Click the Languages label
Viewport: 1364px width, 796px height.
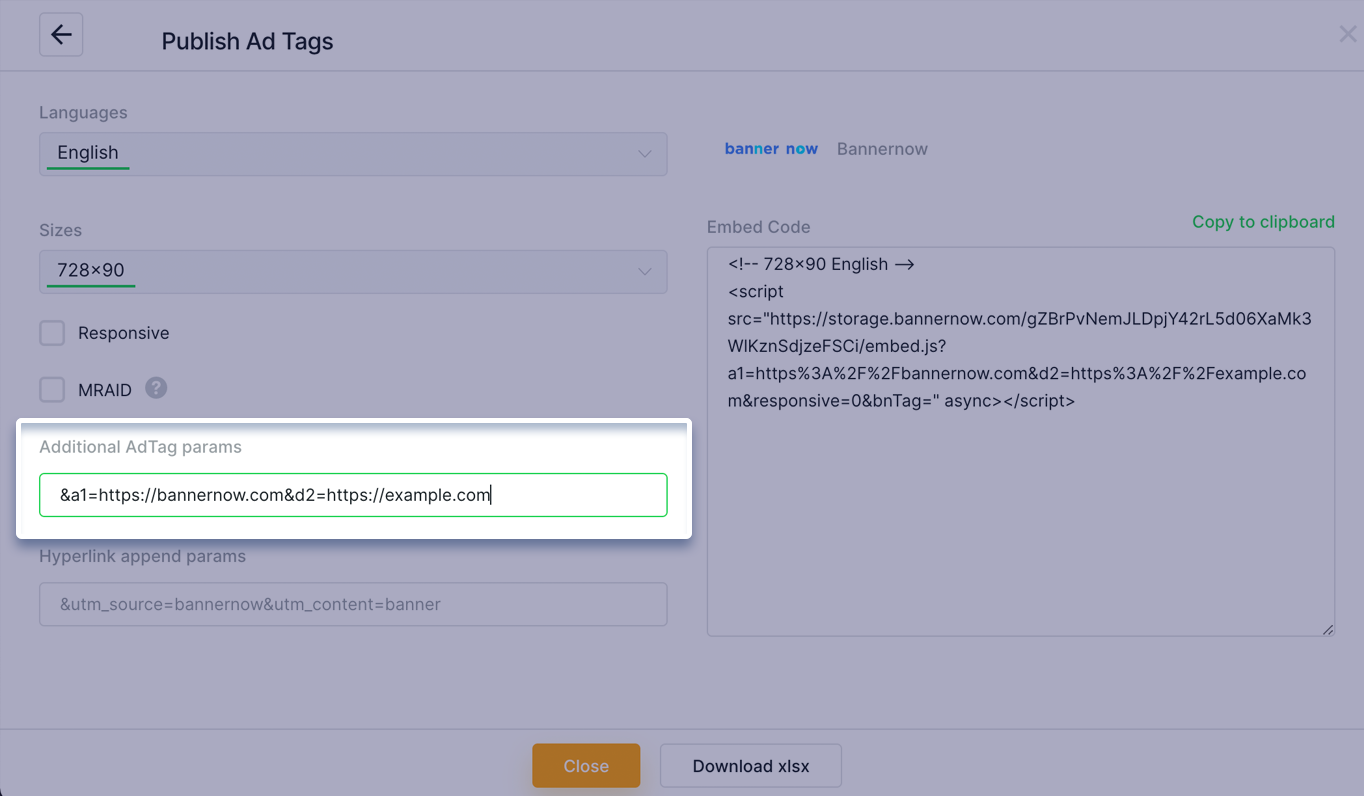83,113
